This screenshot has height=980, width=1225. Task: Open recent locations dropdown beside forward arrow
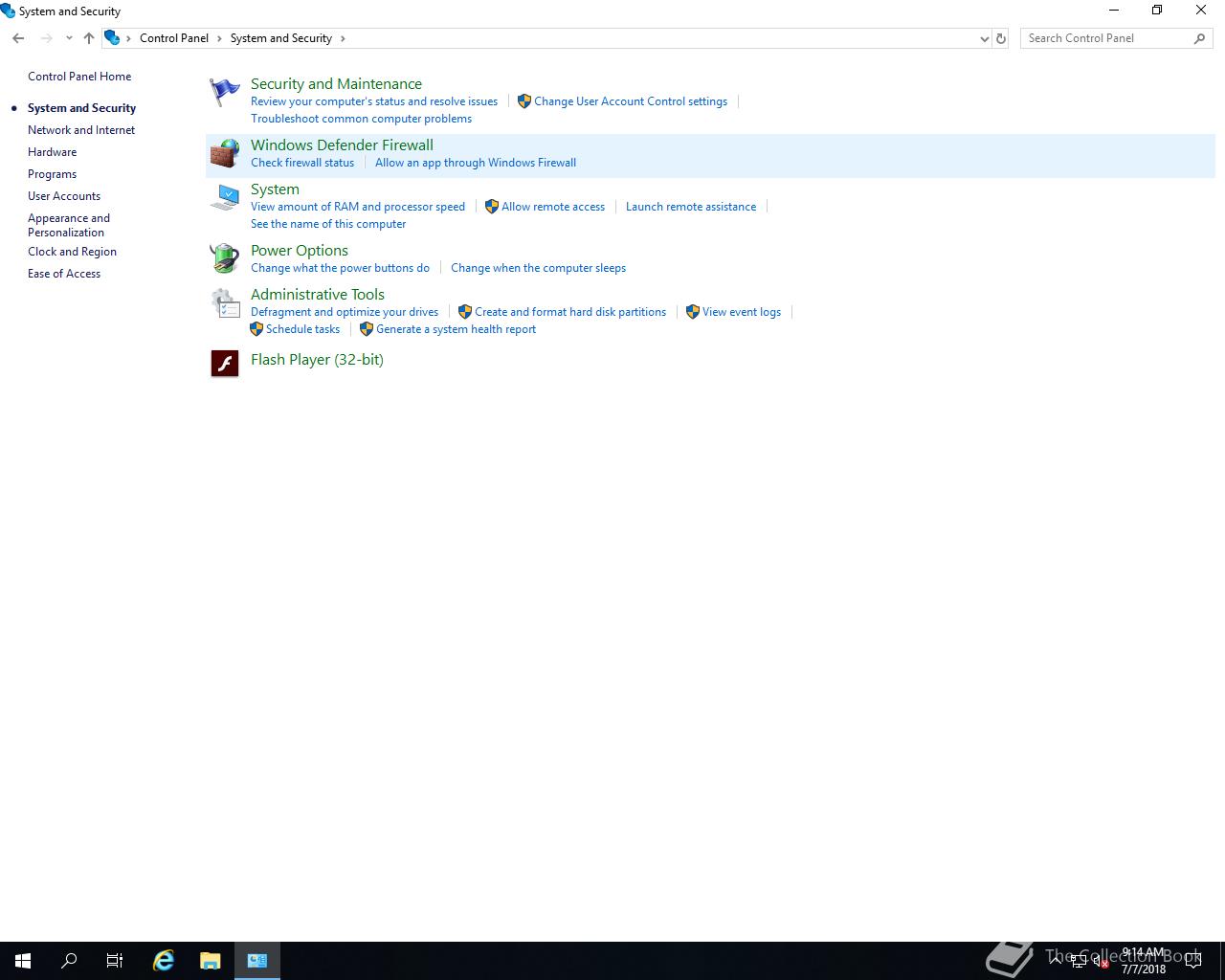click(x=69, y=38)
